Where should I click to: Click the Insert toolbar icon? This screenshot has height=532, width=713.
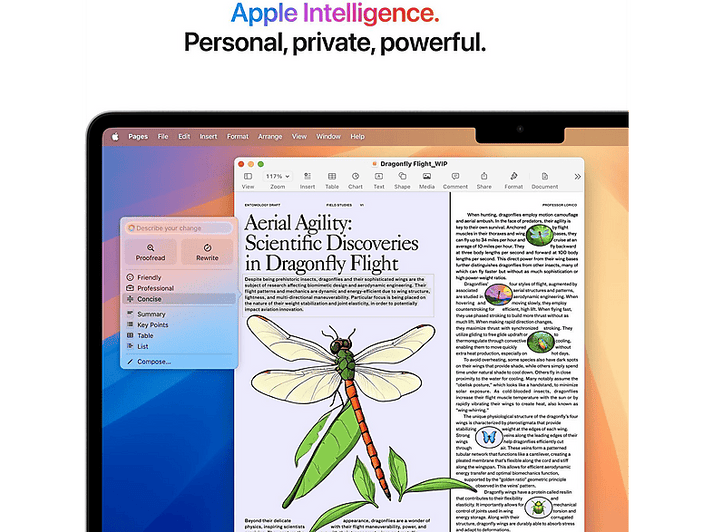[307, 176]
